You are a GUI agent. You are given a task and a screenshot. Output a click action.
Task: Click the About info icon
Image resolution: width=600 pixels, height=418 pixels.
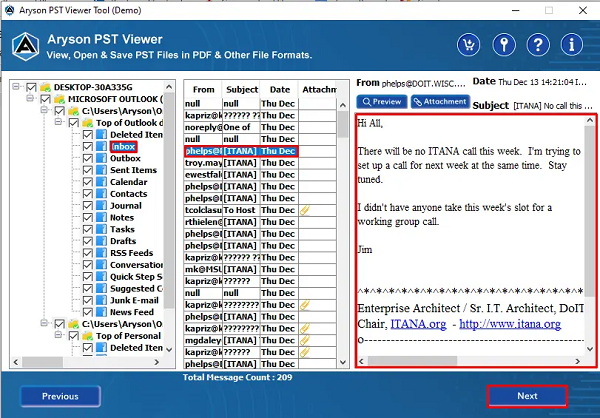pos(572,45)
